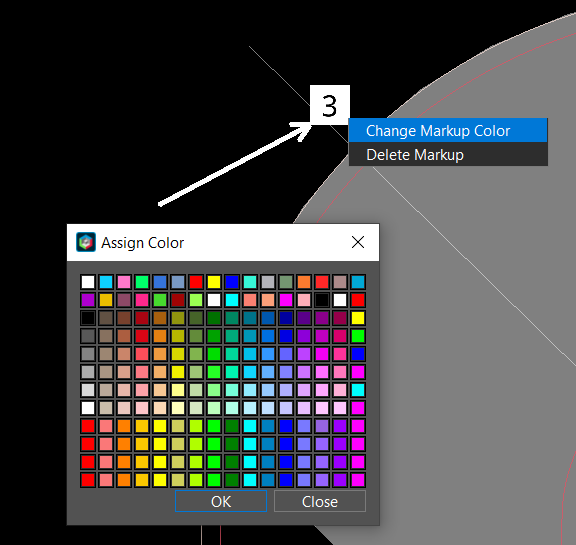Pick the red swatch in bottom-left corner
576x545 pixels.
88,480
